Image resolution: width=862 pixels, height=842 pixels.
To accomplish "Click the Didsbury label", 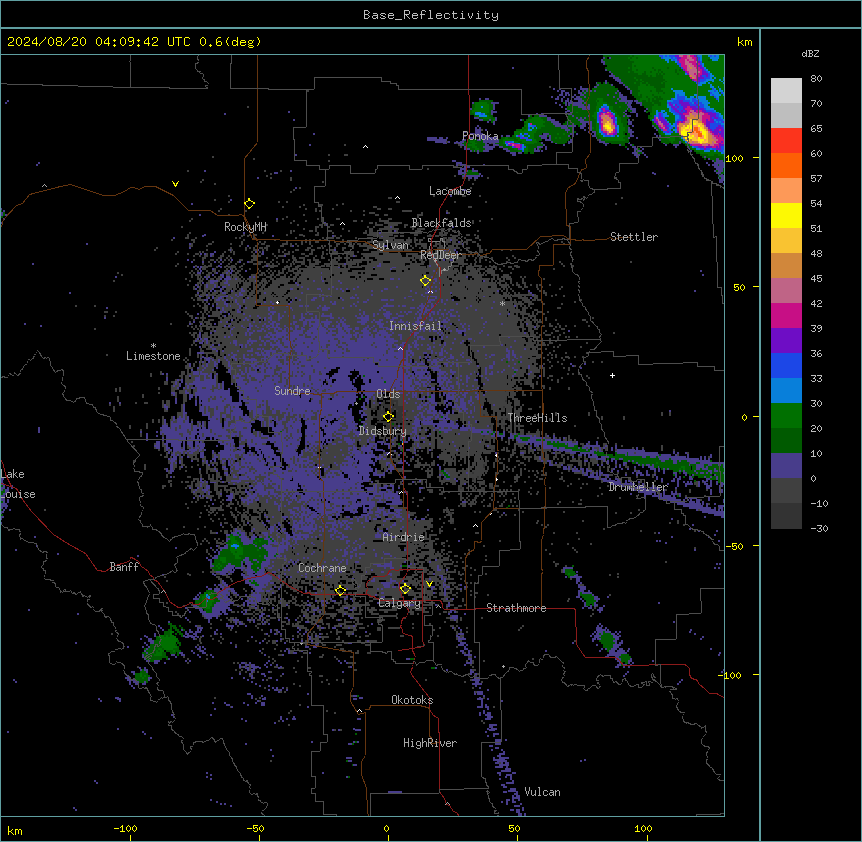I will tap(383, 431).
